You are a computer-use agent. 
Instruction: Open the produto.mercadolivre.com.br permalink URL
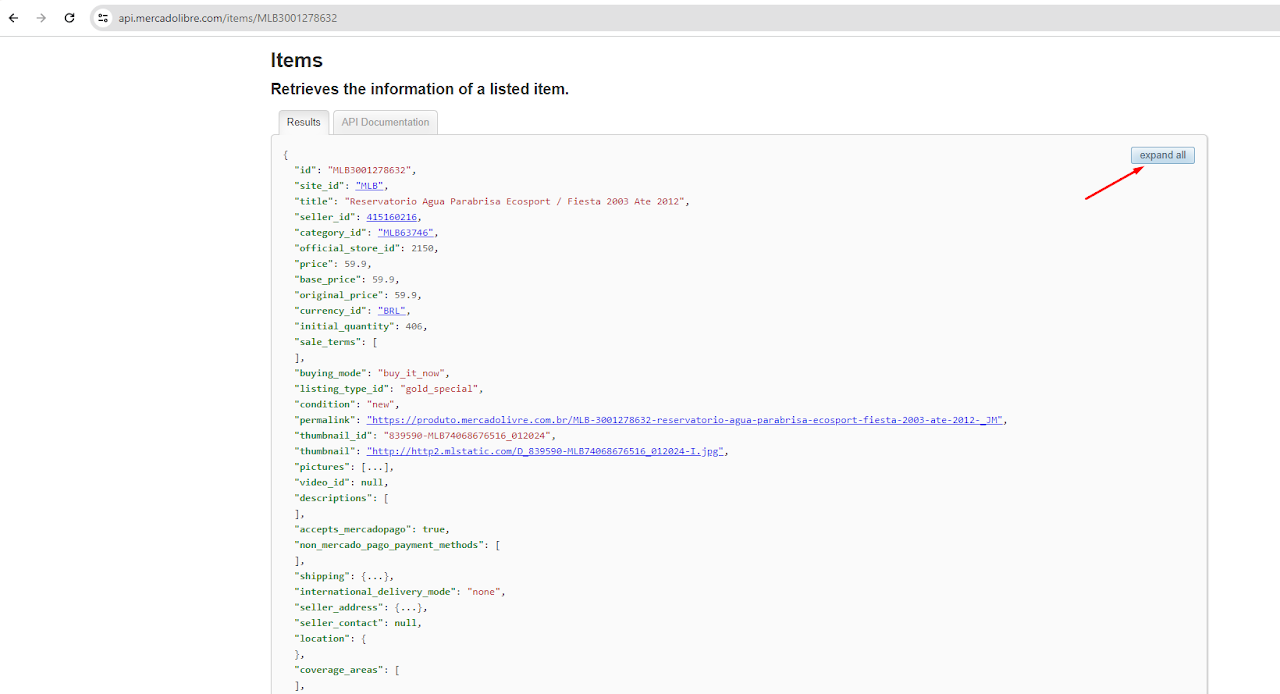[685, 420]
